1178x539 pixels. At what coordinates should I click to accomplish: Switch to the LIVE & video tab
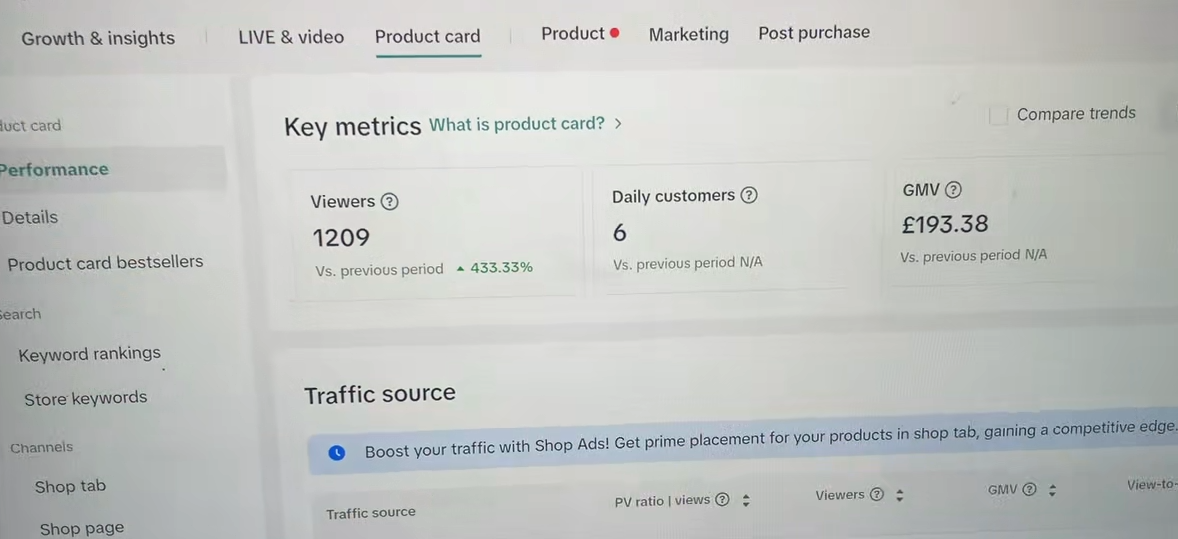pyautogui.click(x=291, y=37)
